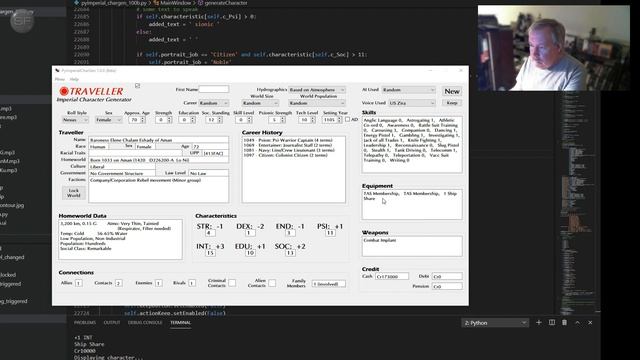
Task: Open the Help menu
Action: [74, 79]
